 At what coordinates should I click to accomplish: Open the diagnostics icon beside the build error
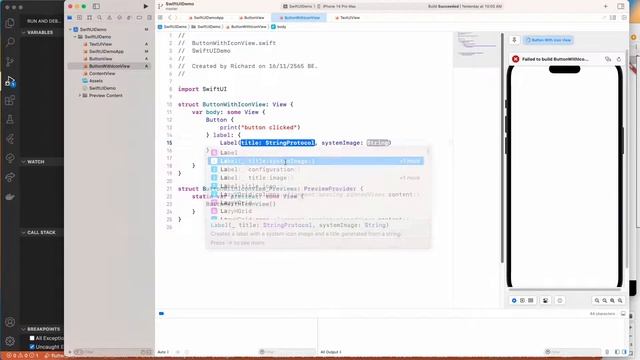point(608,59)
